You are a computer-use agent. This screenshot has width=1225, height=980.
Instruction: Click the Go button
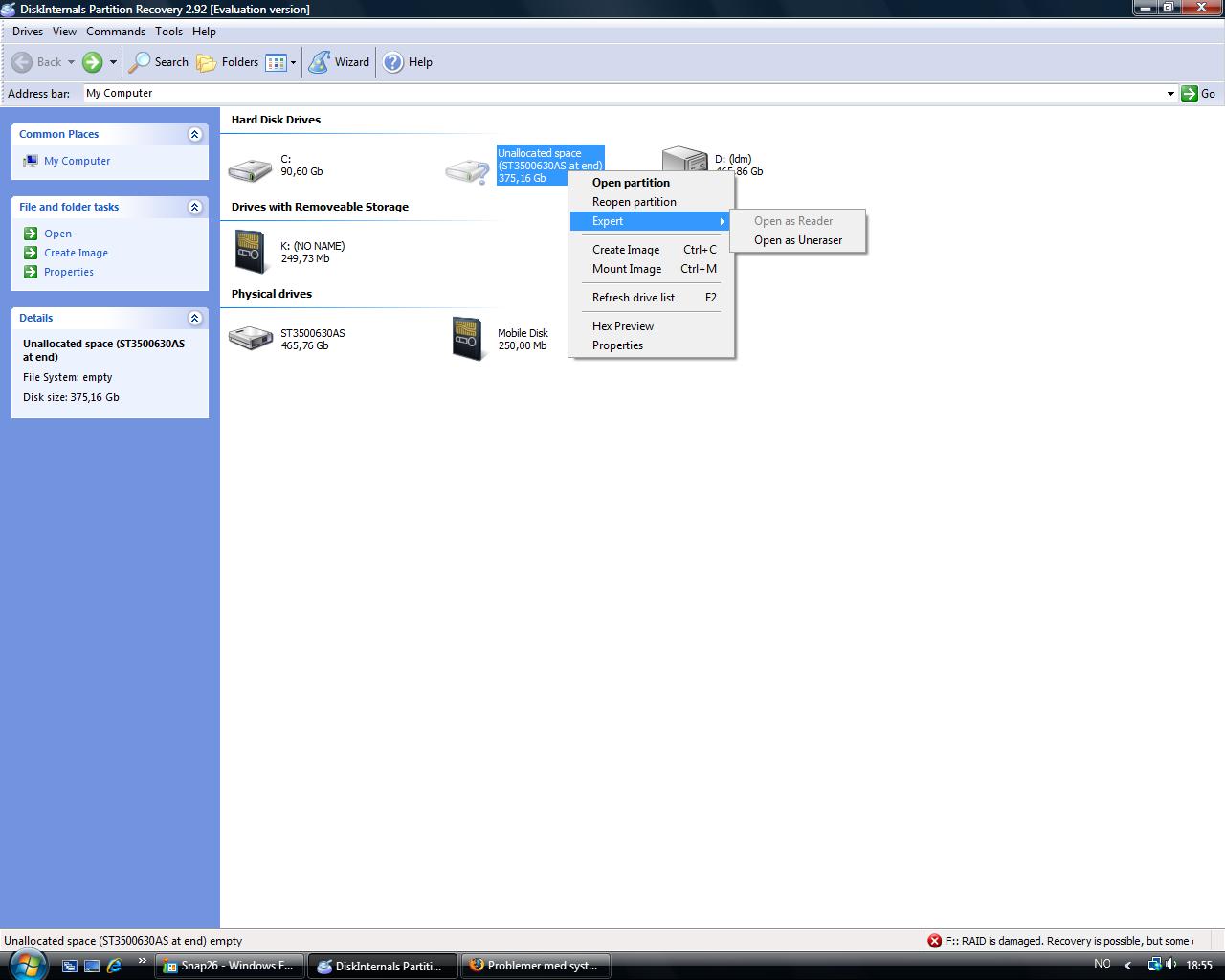coord(1198,94)
